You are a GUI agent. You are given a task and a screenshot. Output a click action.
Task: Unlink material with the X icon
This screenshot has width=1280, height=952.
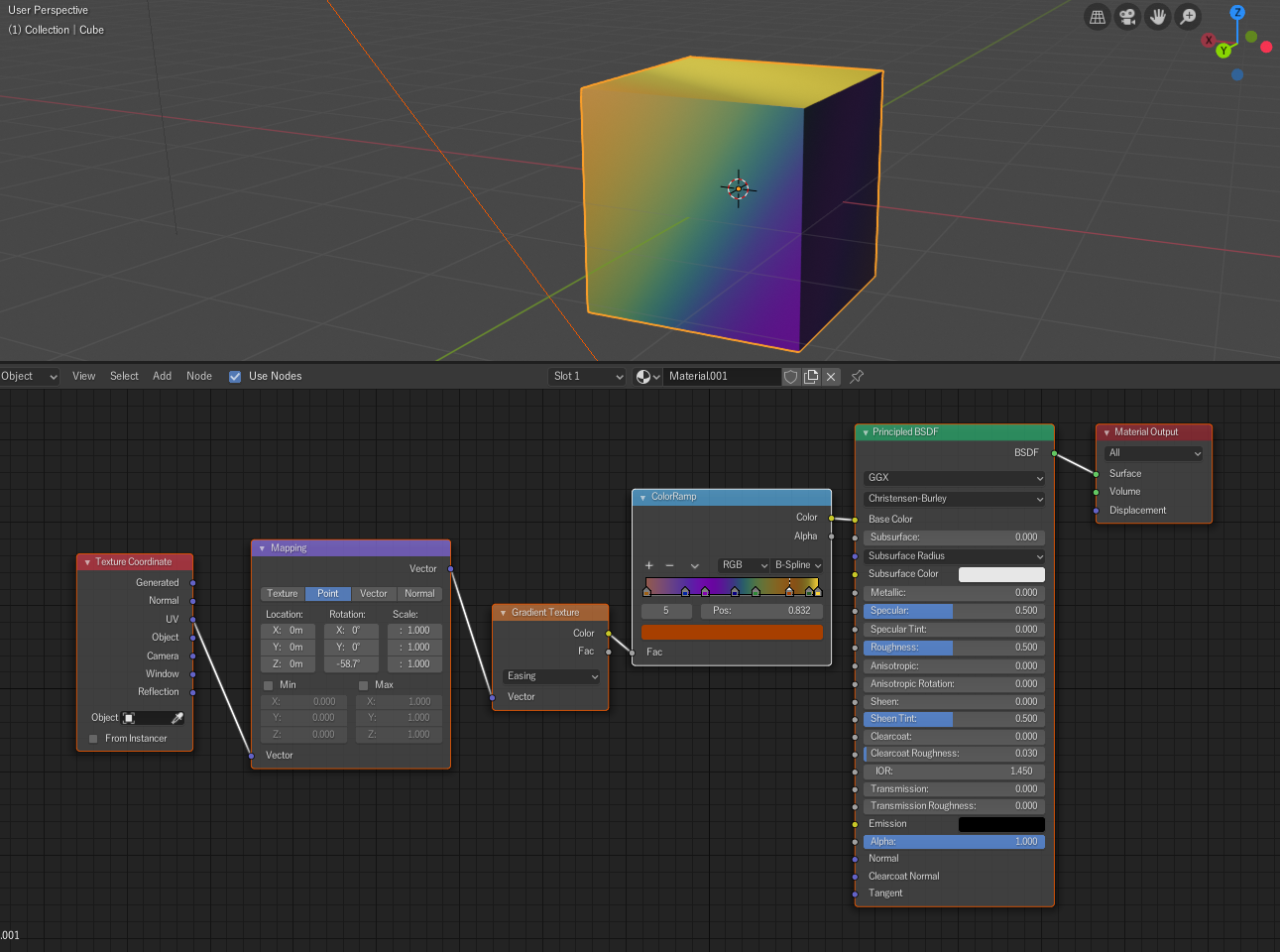pos(831,377)
